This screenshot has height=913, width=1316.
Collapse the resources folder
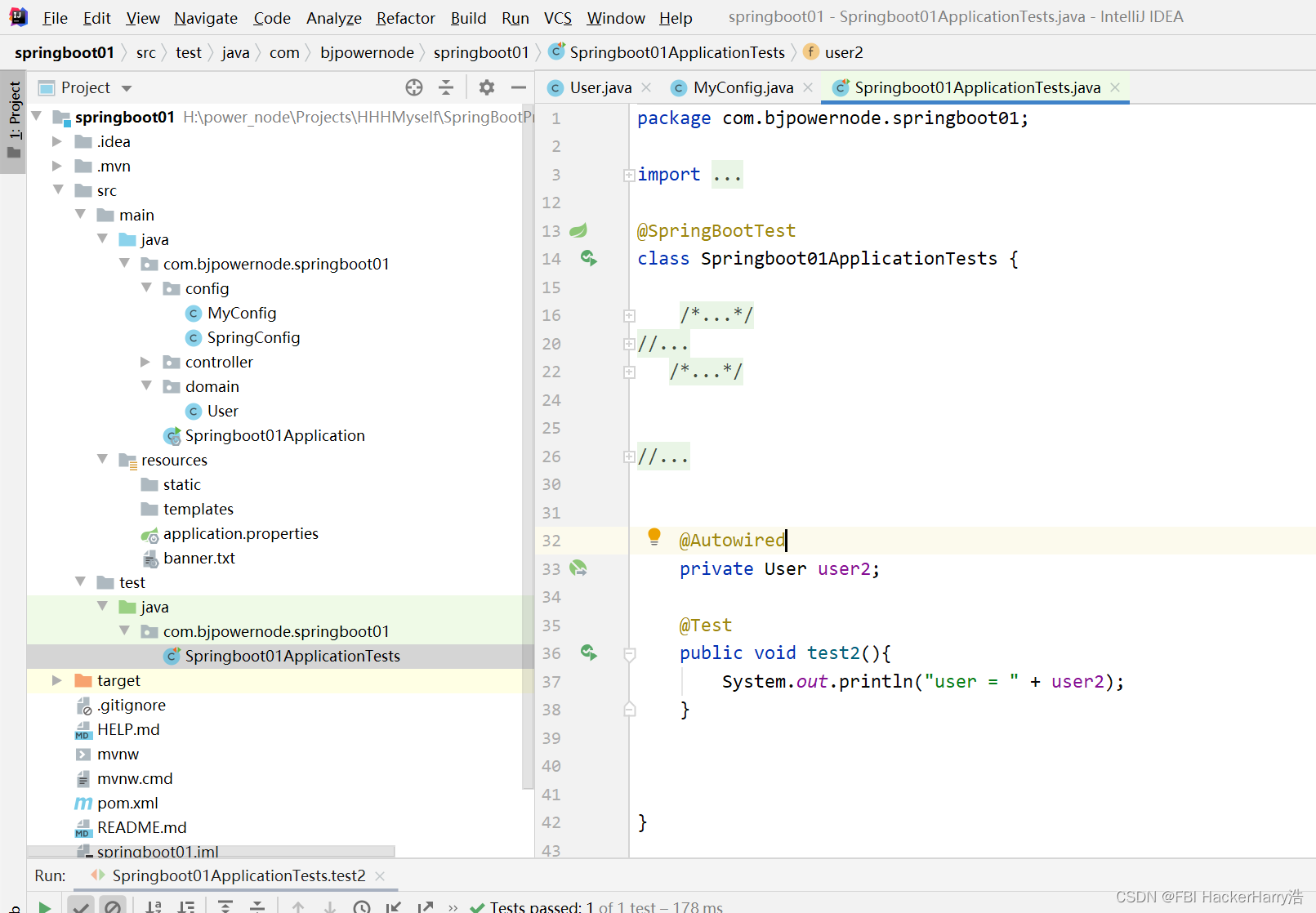tap(102, 459)
